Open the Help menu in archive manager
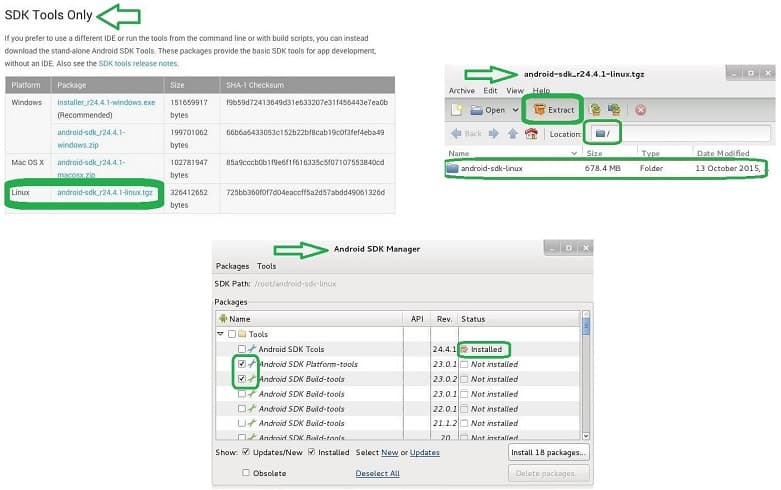This screenshot has height=490, width=781. [541, 91]
